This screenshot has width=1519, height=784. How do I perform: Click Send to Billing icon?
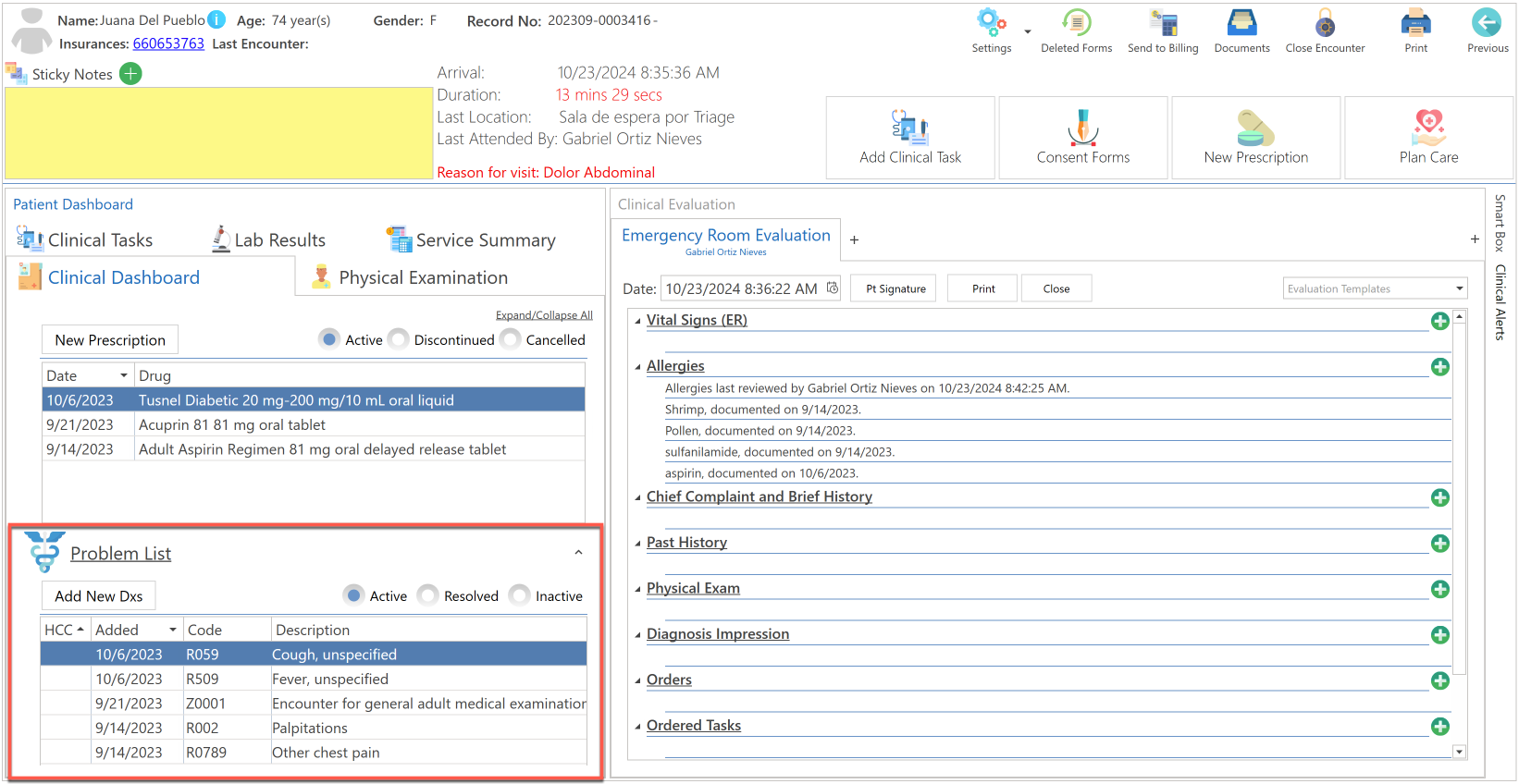(1163, 22)
